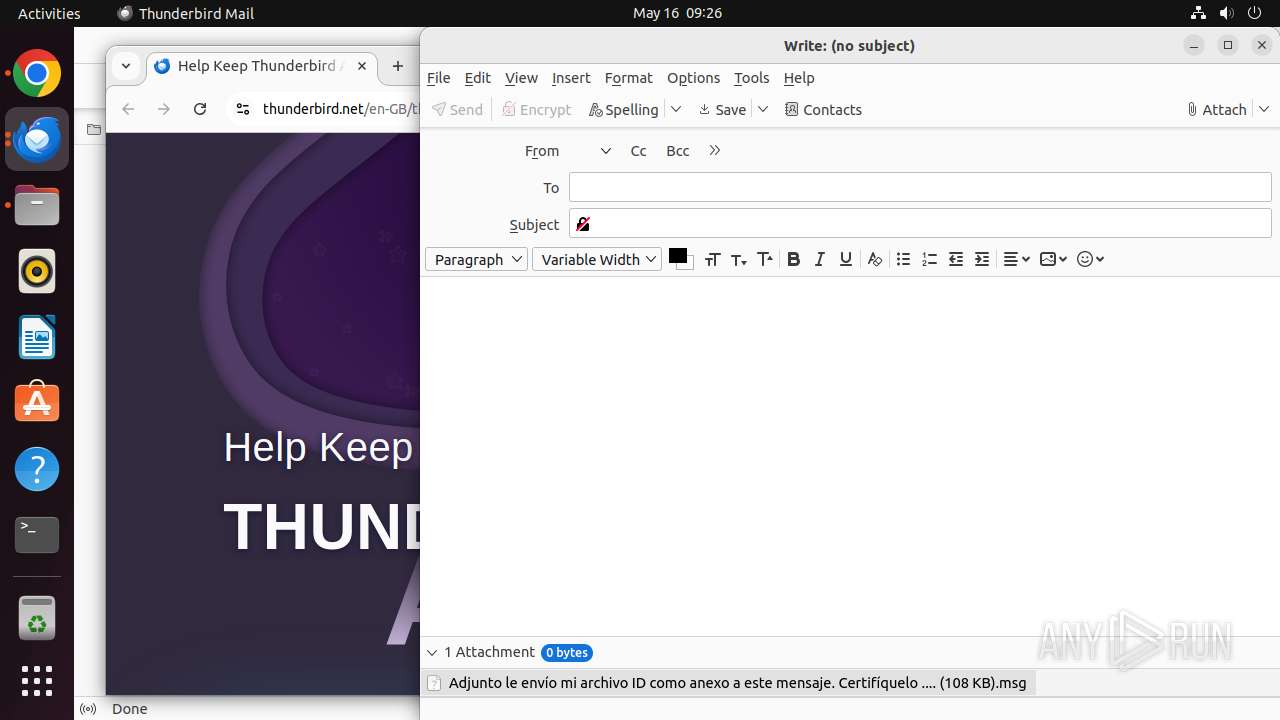Click the smaller font size icon

[739, 259]
